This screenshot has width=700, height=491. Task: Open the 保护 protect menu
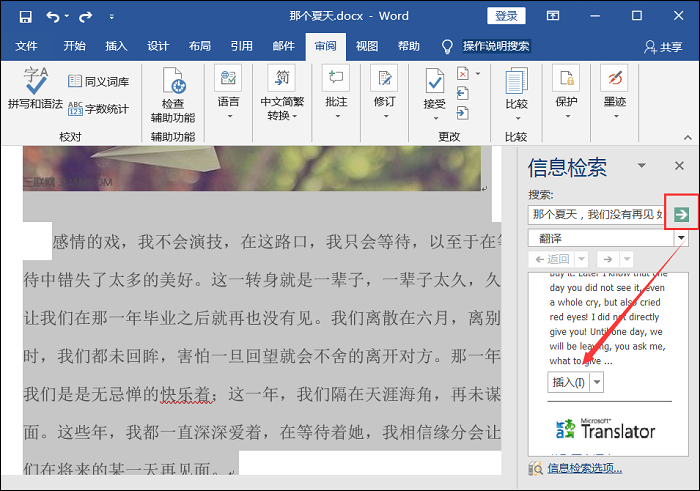[x=566, y=92]
